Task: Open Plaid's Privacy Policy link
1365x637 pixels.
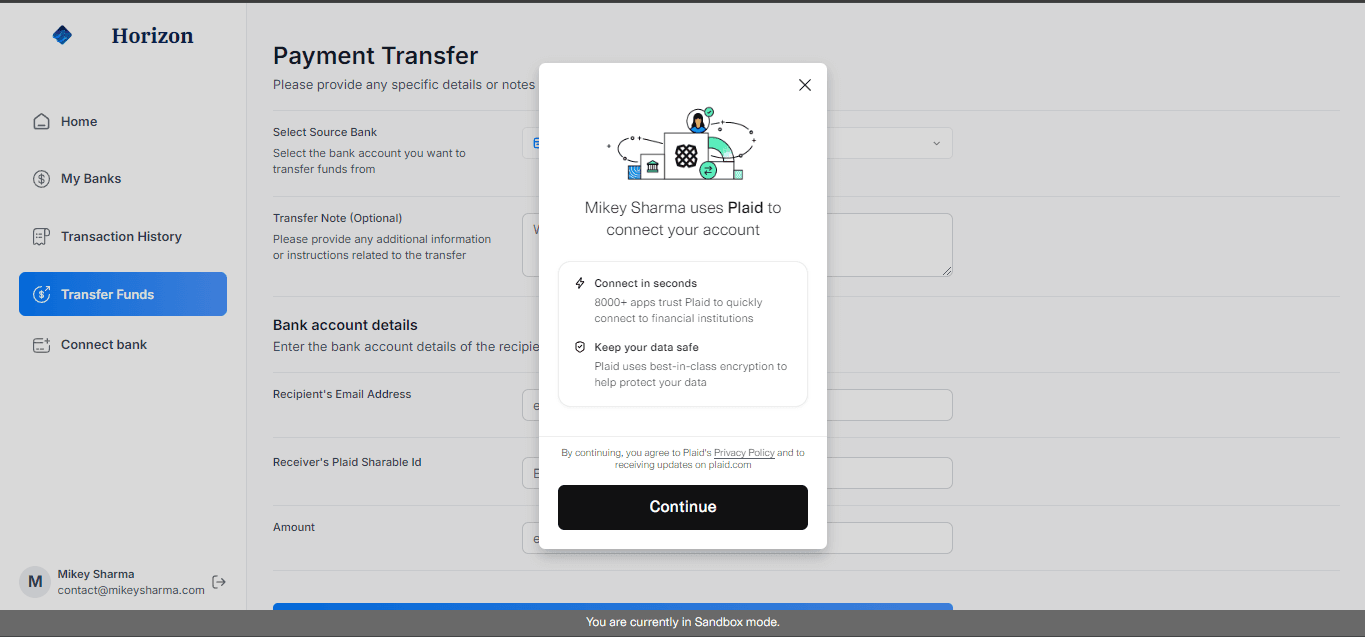Action: click(744, 453)
